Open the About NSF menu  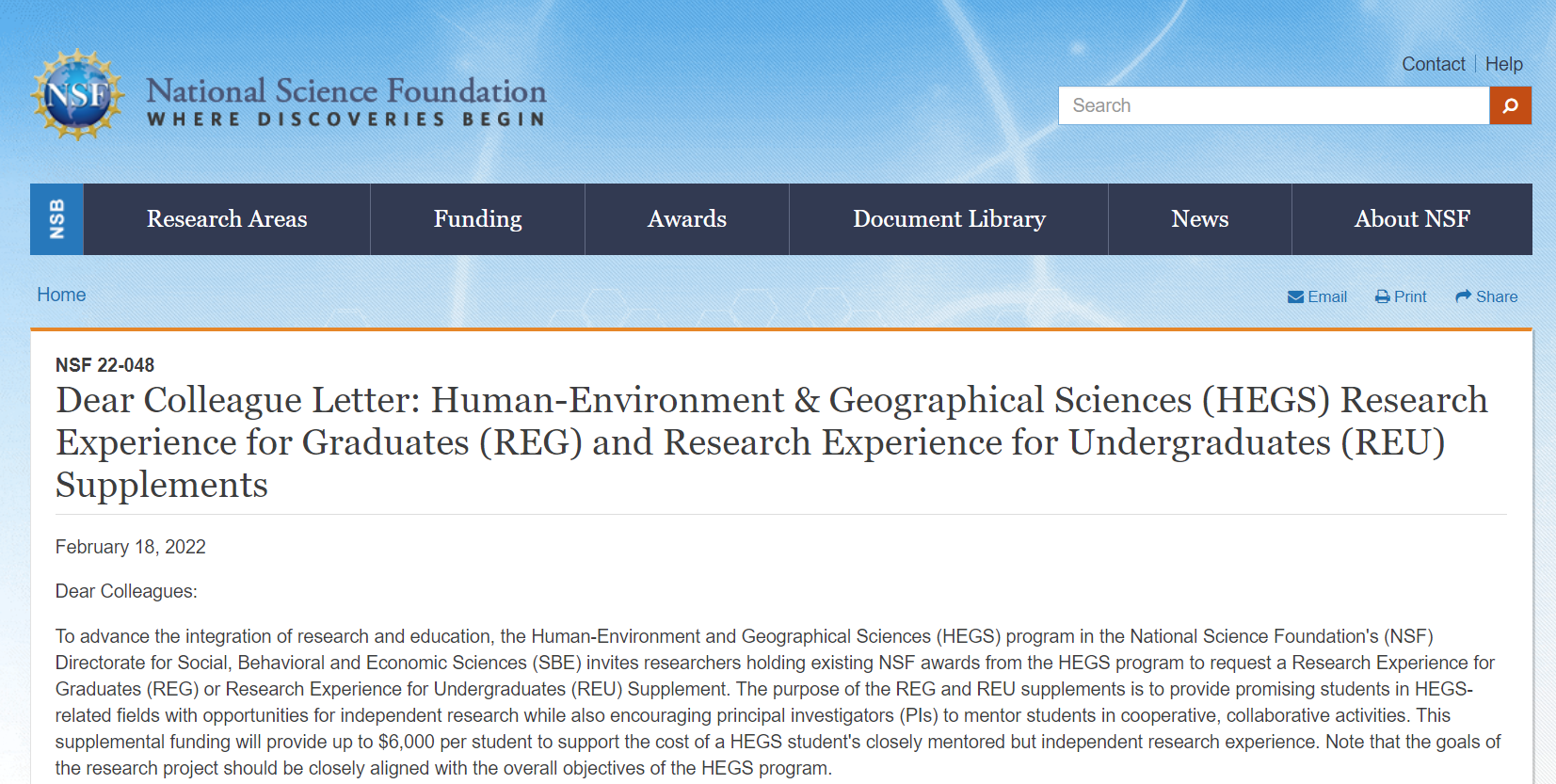[1411, 219]
